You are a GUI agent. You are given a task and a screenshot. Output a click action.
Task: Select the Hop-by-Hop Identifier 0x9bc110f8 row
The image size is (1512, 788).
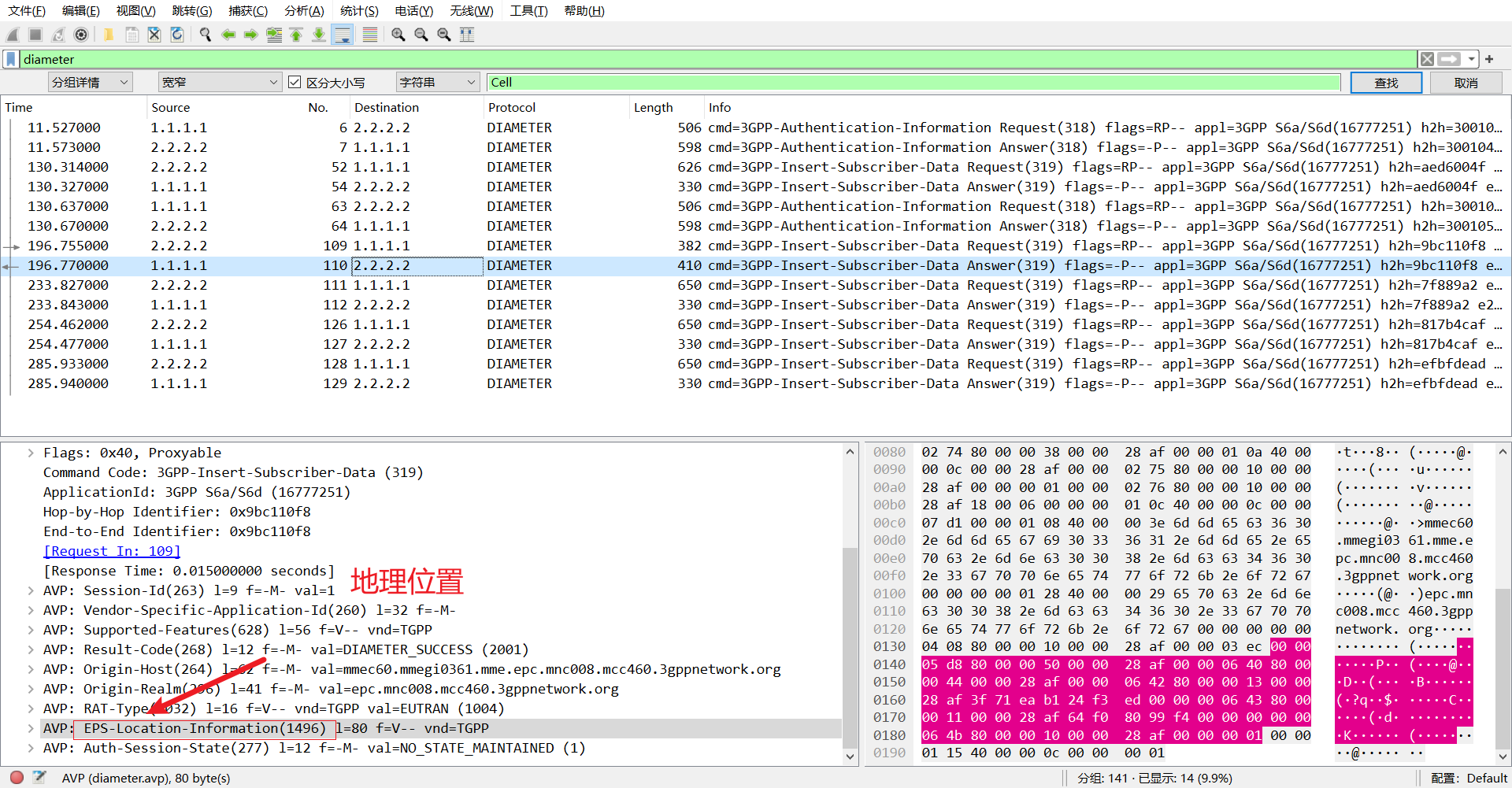pyautogui.click(x=421, y=512)
